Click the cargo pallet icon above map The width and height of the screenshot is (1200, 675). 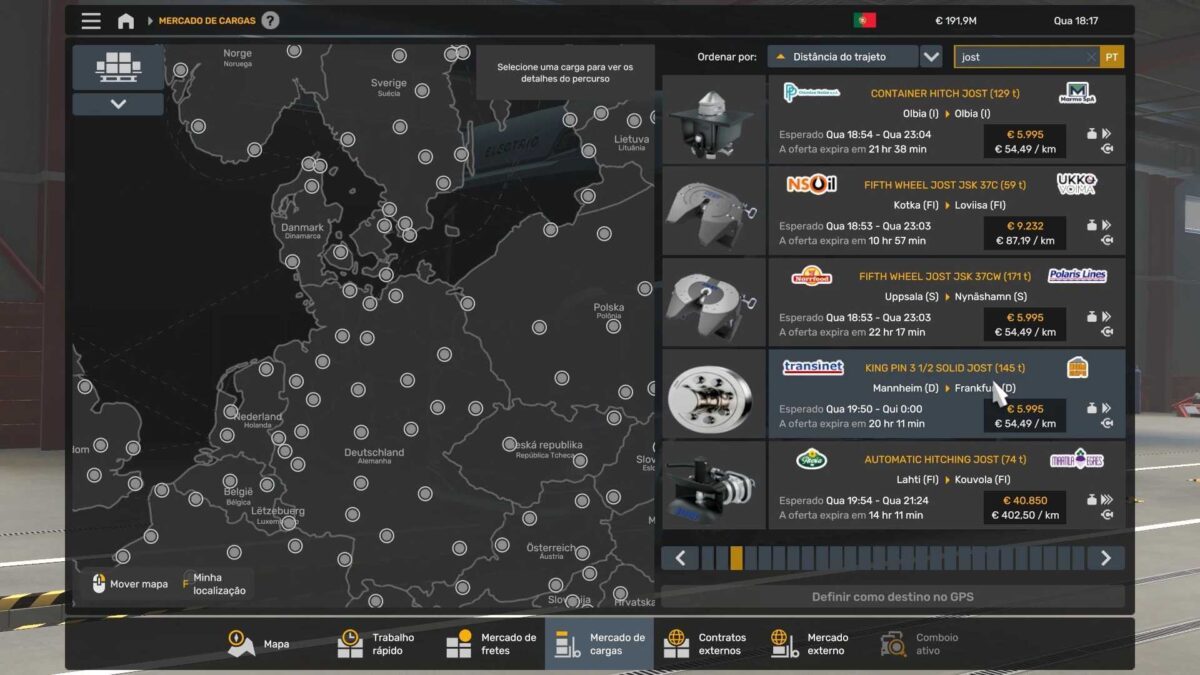point(117,67)
